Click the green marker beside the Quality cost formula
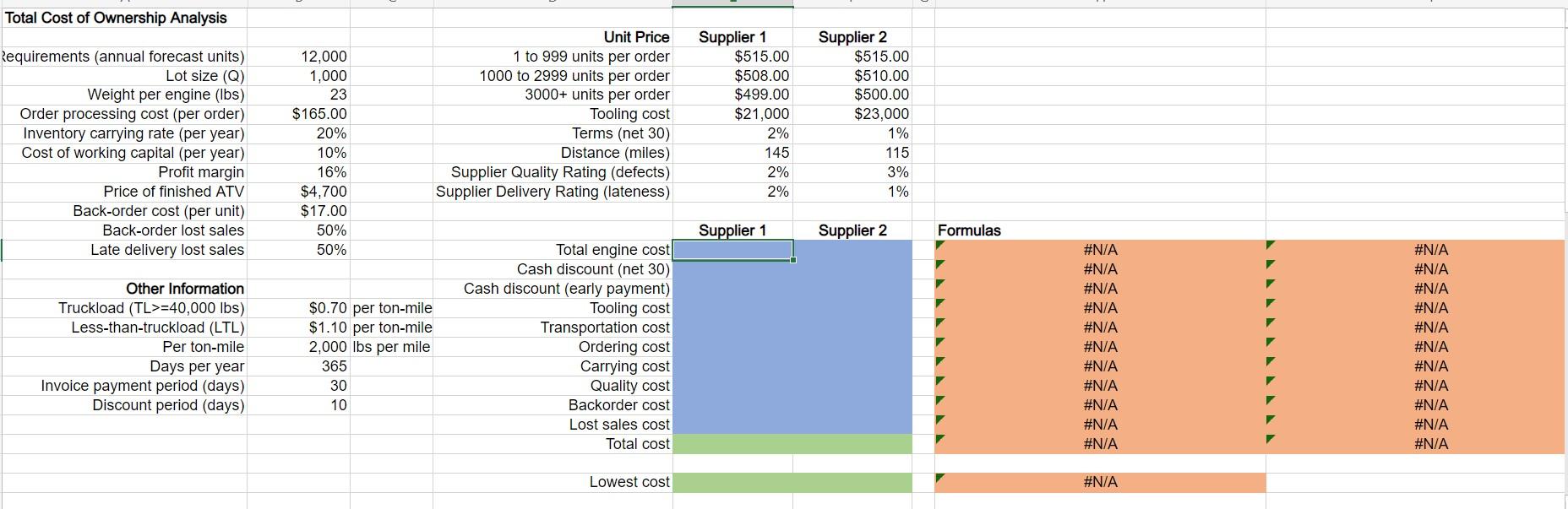This screenshot has width=1568, height=509. pos(940,381)
